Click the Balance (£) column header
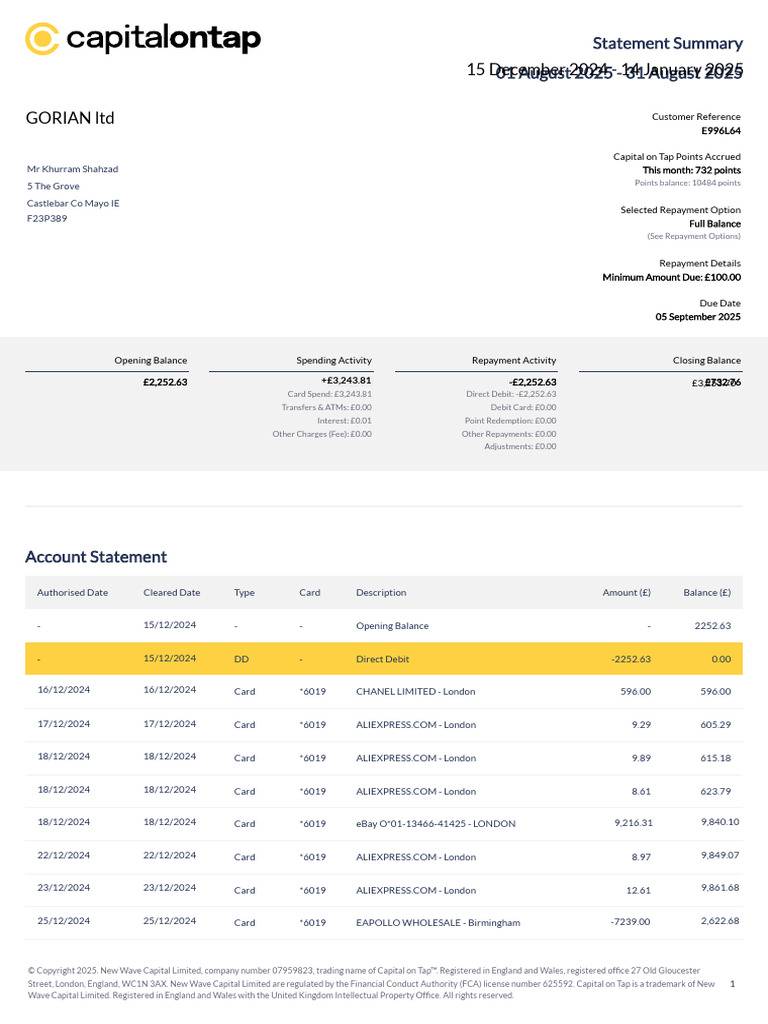Image resolution: width=768 pixels, height=1024 pixels. (x=707, y=593)
